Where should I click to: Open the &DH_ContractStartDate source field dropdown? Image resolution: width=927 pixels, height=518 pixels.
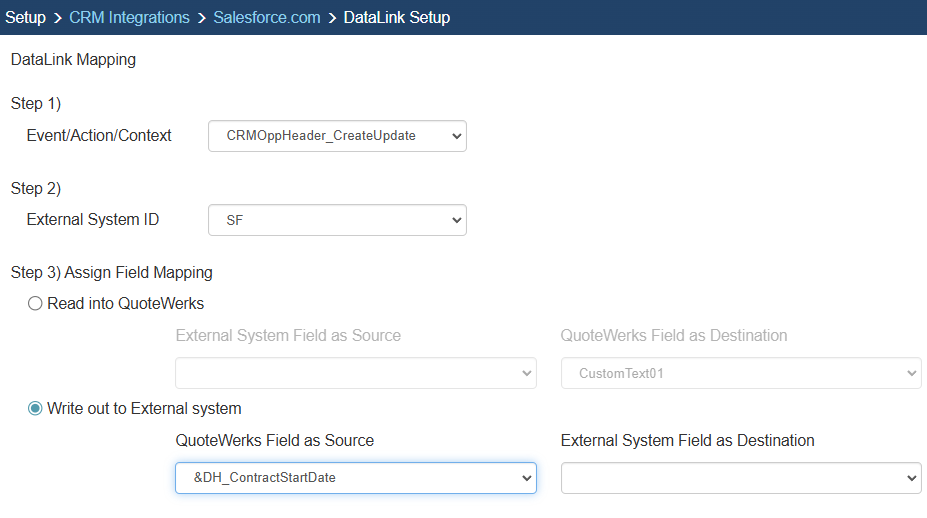pos(355,478)
